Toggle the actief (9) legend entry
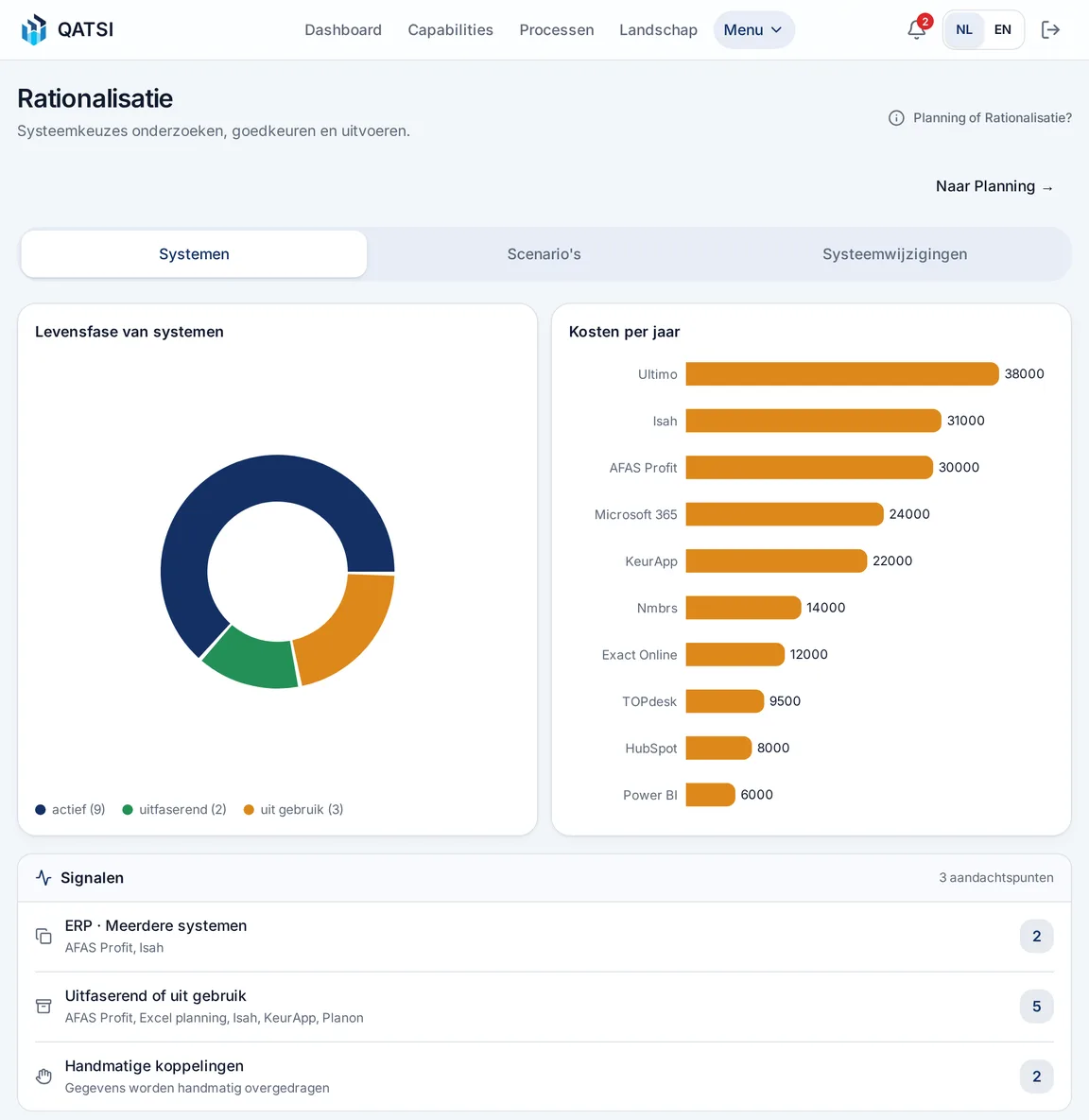The image size is (1089, 1120). [x=70, y=809]
